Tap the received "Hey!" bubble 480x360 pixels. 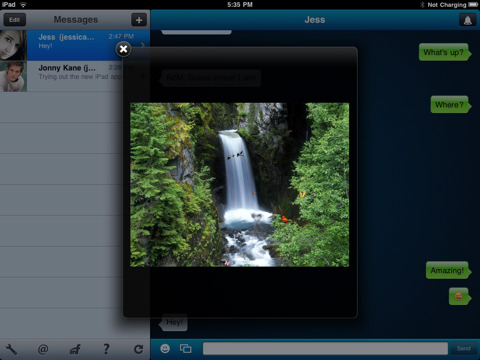[173, 322]
